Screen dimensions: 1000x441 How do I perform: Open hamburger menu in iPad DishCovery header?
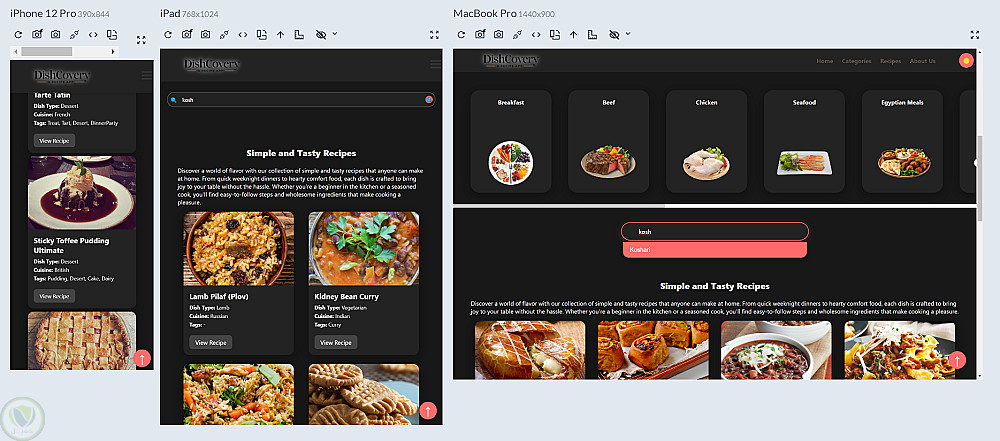point(436,64)
